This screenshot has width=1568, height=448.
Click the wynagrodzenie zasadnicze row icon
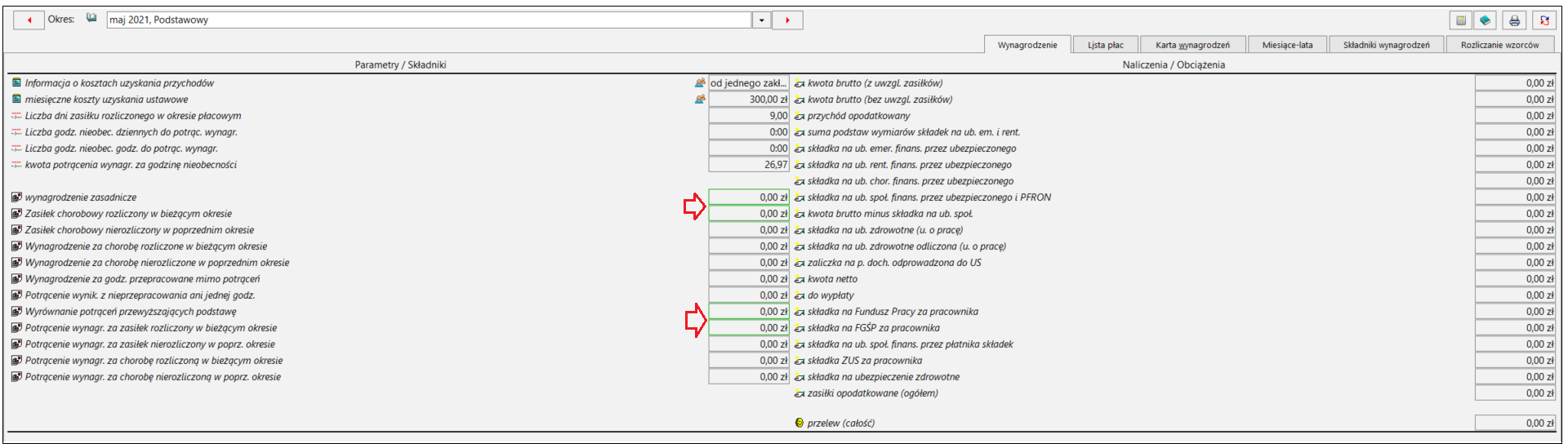[x=17, y=197]
